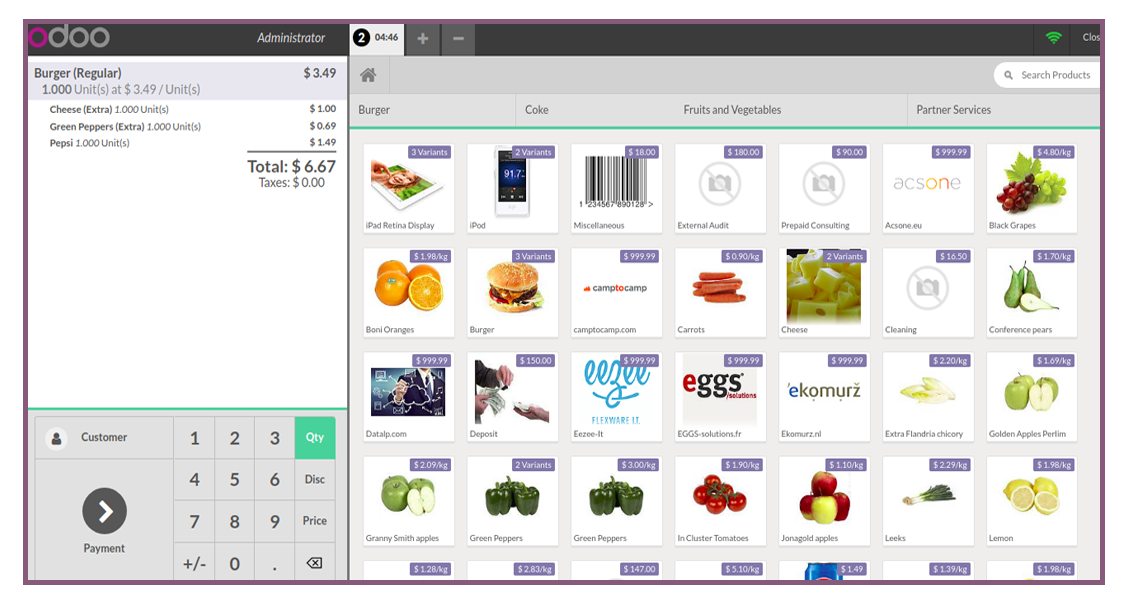Switch to Disc mode
The width and height of the screenshot is (1126, 607).
pyautogui.click(x=315, y=479)
